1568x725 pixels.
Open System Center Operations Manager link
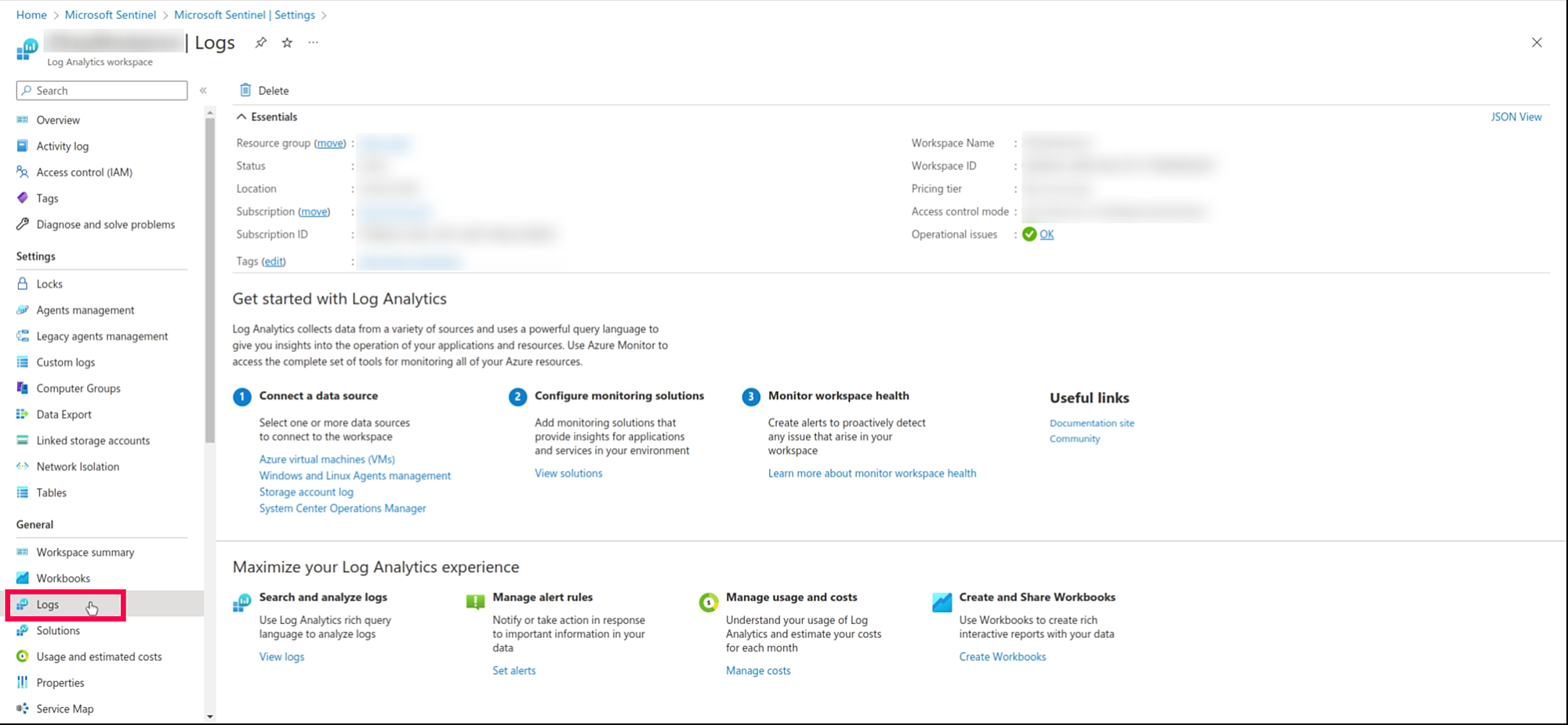(343, 509)
